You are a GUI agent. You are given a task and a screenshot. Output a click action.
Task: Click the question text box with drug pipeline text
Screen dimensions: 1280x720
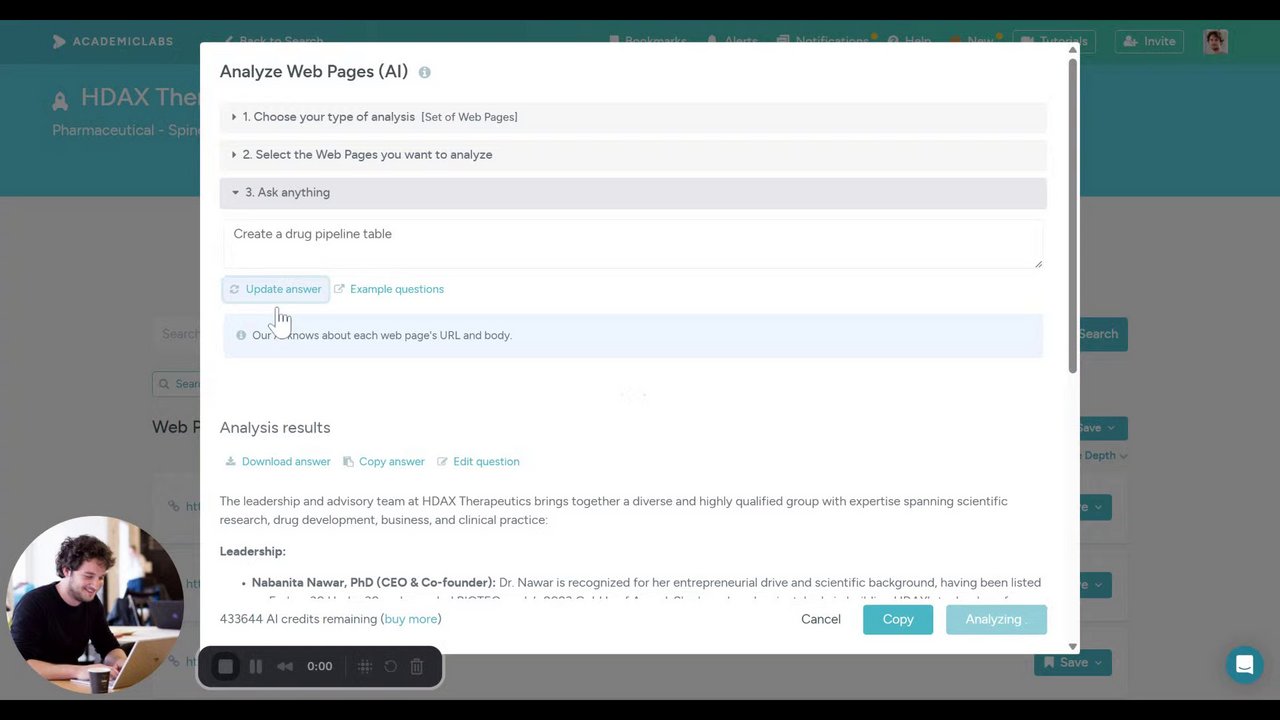pos(633,245)
